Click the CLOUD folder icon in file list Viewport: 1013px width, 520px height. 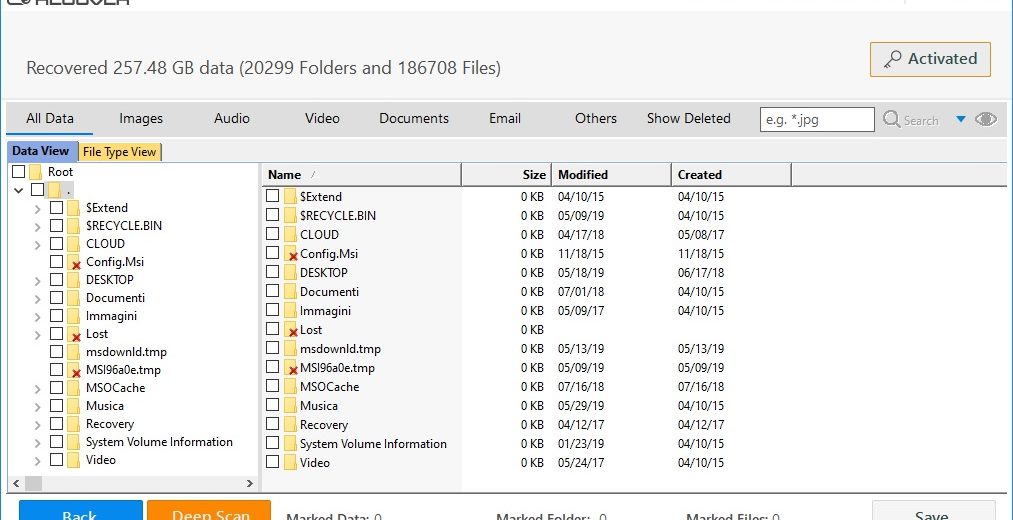point(291,235)
